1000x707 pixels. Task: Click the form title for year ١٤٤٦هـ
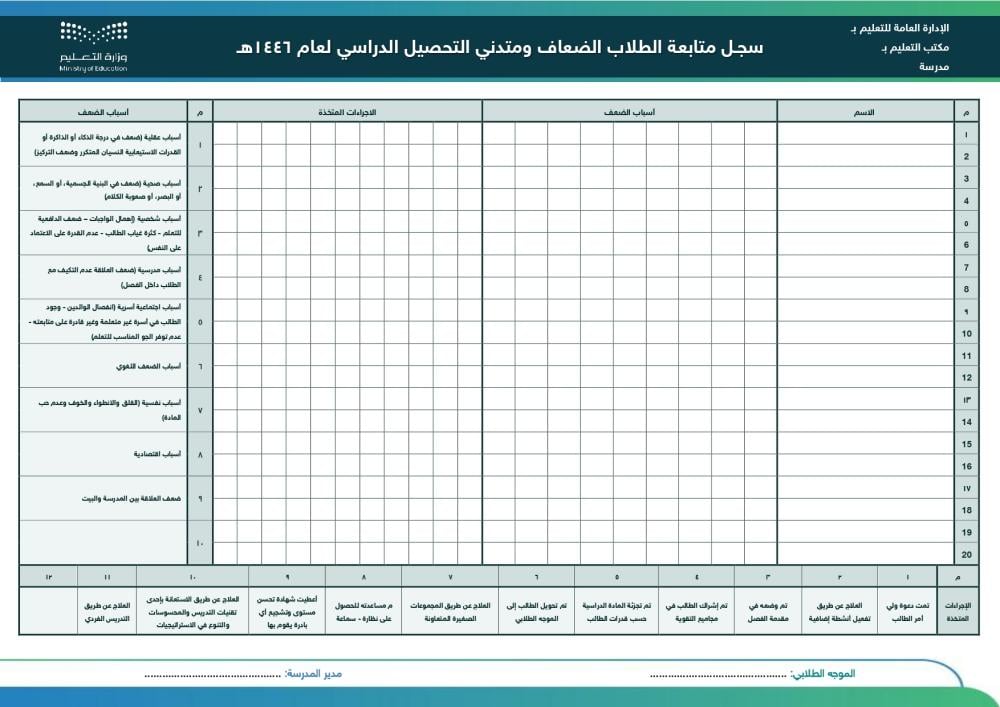(x=500, y=47)
